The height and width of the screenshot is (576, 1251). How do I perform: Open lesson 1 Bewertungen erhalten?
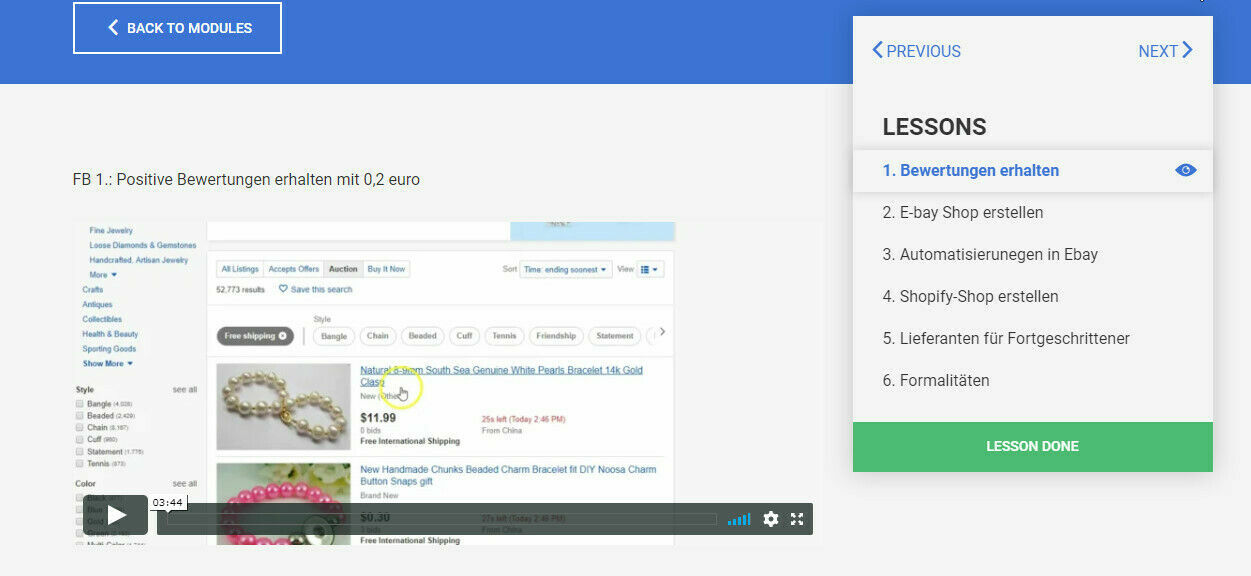point(1032,171)
